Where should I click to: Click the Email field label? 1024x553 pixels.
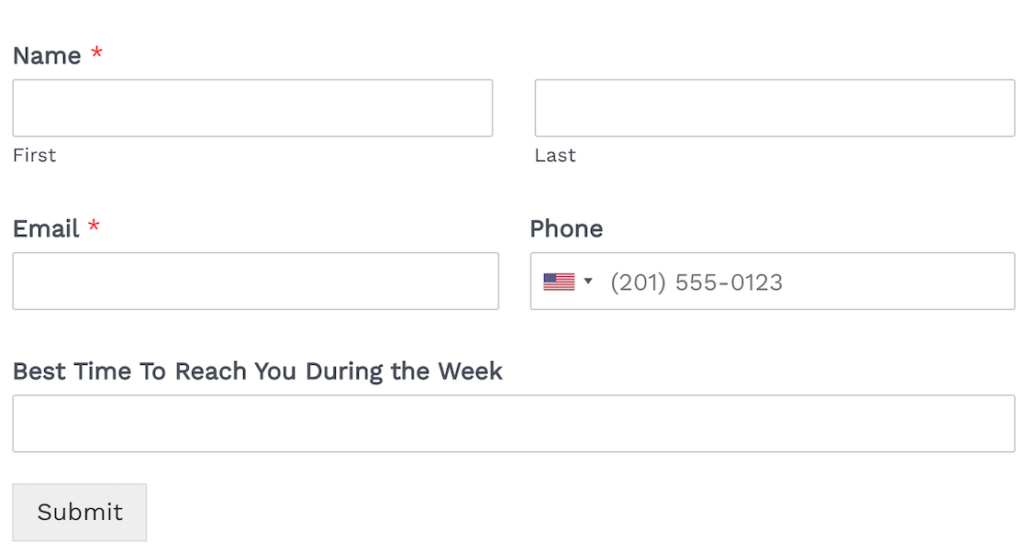coord(46,229)
